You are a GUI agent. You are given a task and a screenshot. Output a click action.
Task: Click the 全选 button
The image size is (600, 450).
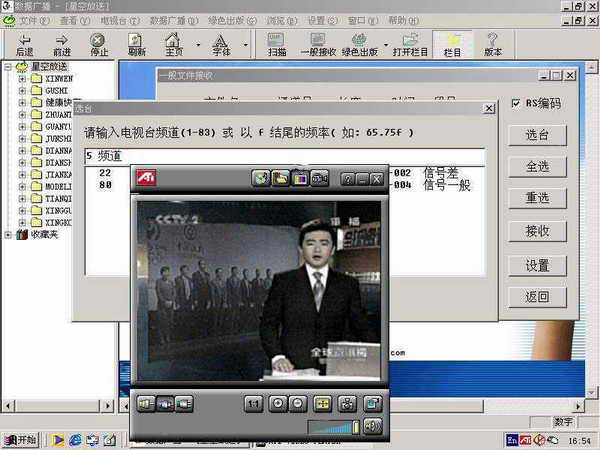click(x=537, y=167)
